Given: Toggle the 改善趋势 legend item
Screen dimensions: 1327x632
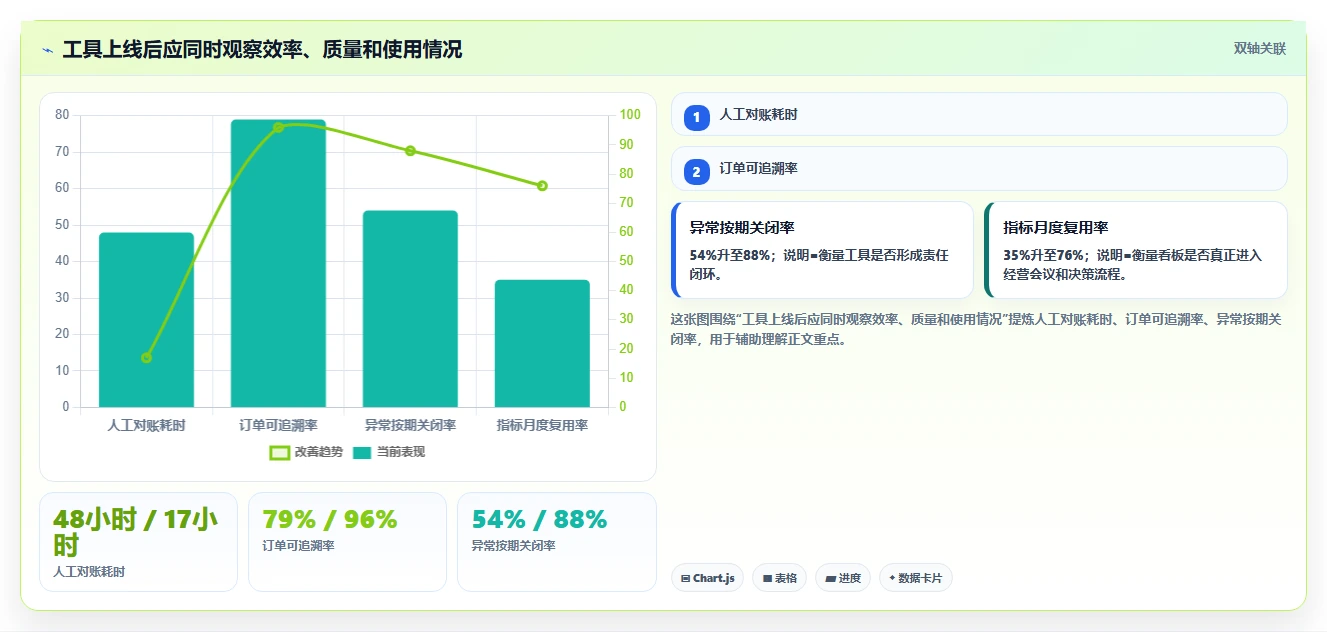Looking at the screenshot, I should (306, 452).
